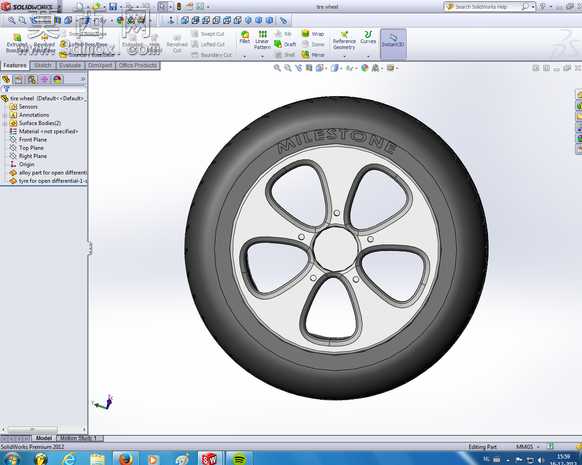
Task: Select the Mirror tool
Action: tap(313, 55)
